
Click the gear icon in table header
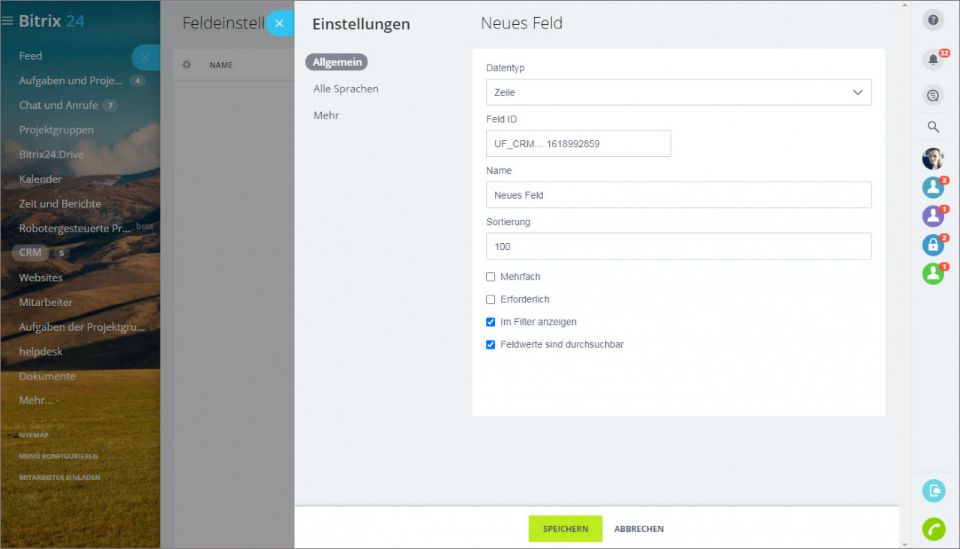(x=186, y=65)
